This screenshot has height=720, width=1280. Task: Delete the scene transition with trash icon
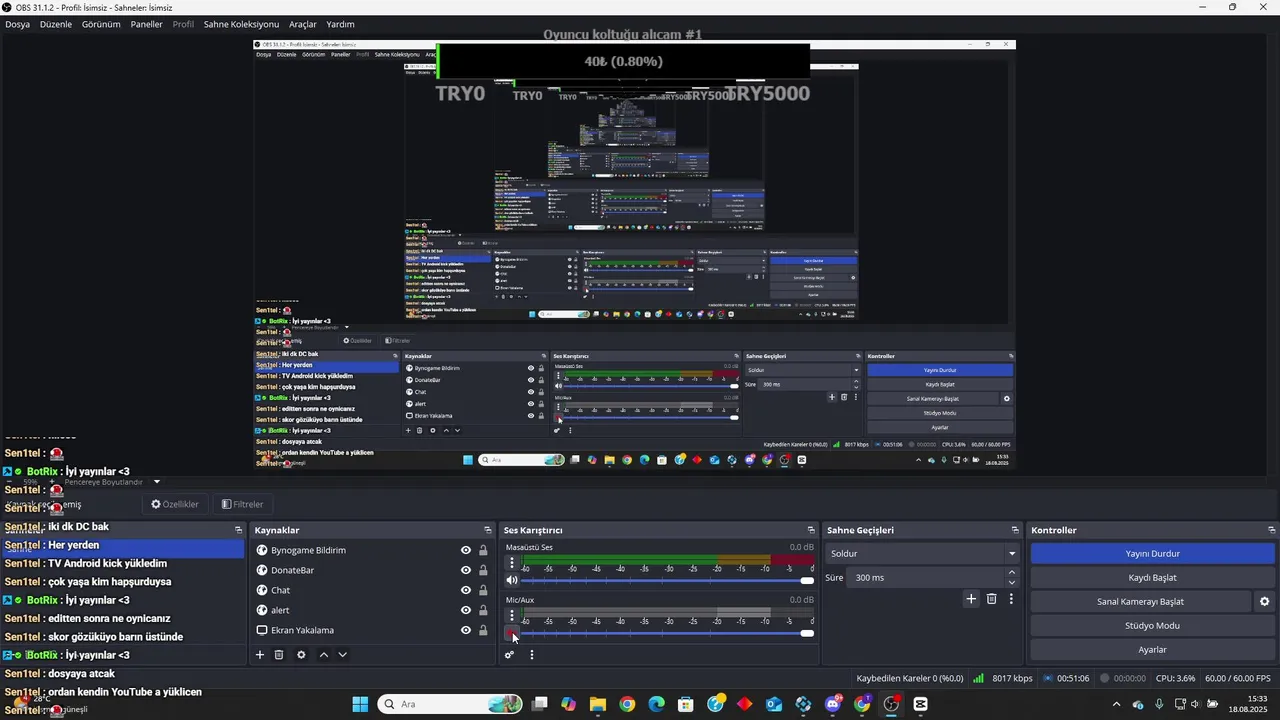(x=992, y=599)
